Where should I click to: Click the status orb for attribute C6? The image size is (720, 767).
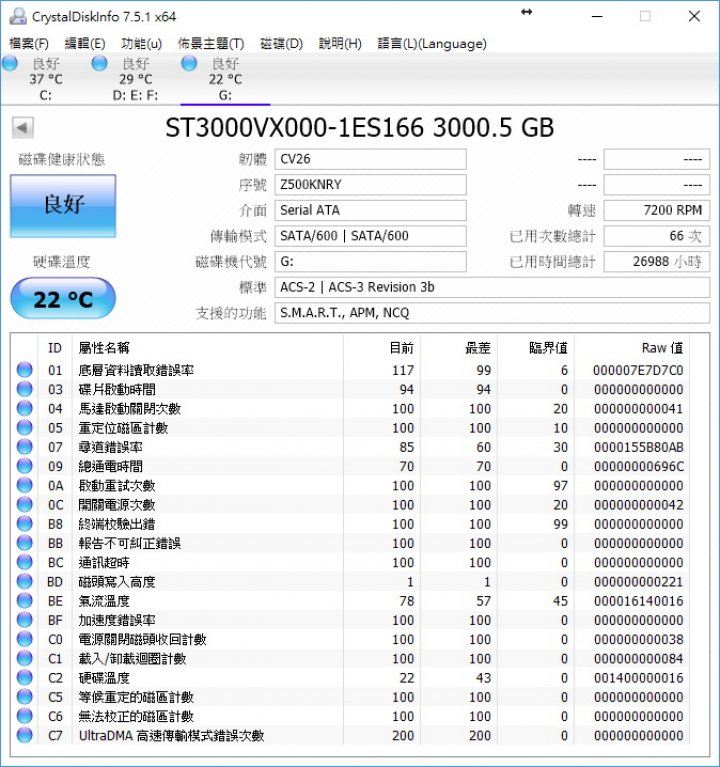(x=24, y=716)
